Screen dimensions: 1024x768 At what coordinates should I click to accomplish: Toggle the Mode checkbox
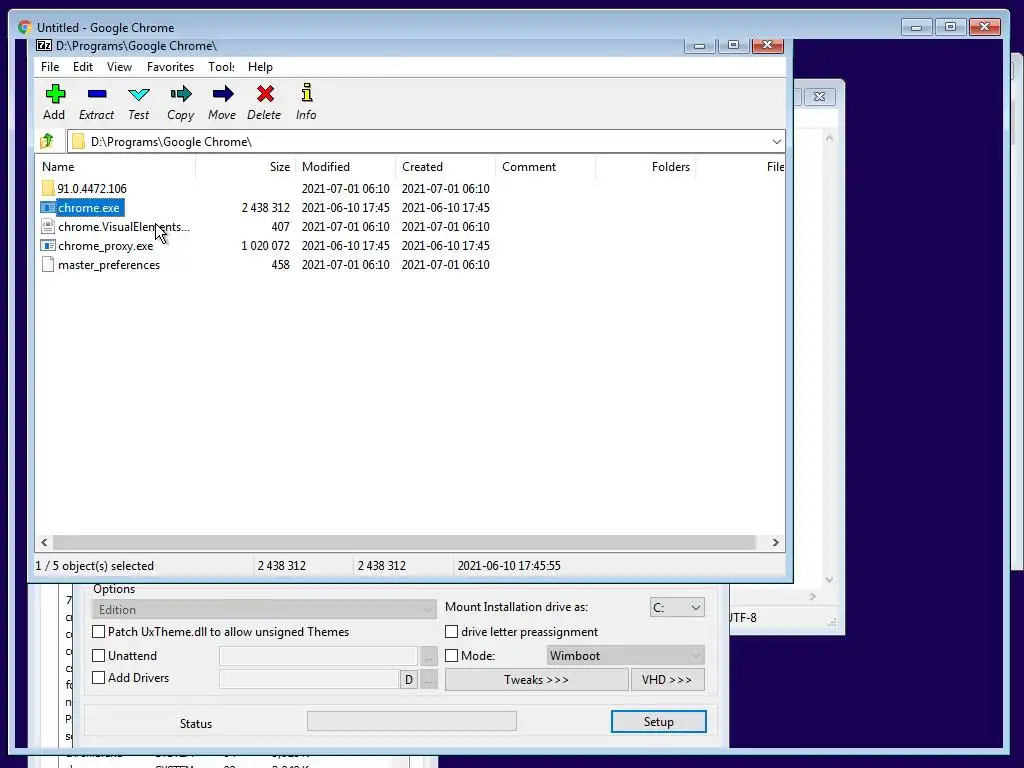pyautogui.click(x=451, y=655)
